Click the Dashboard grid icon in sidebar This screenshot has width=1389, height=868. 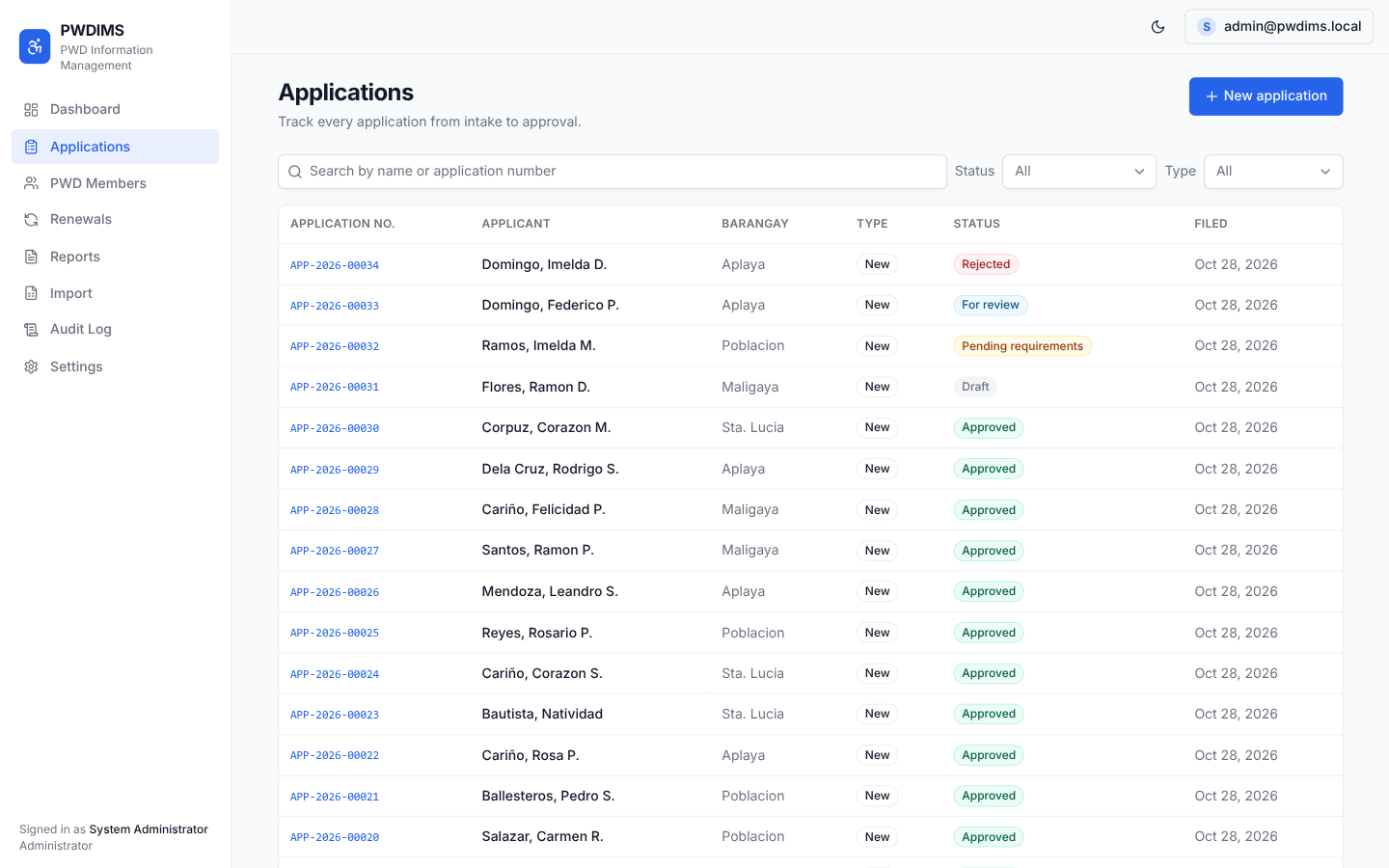[31, 110]
